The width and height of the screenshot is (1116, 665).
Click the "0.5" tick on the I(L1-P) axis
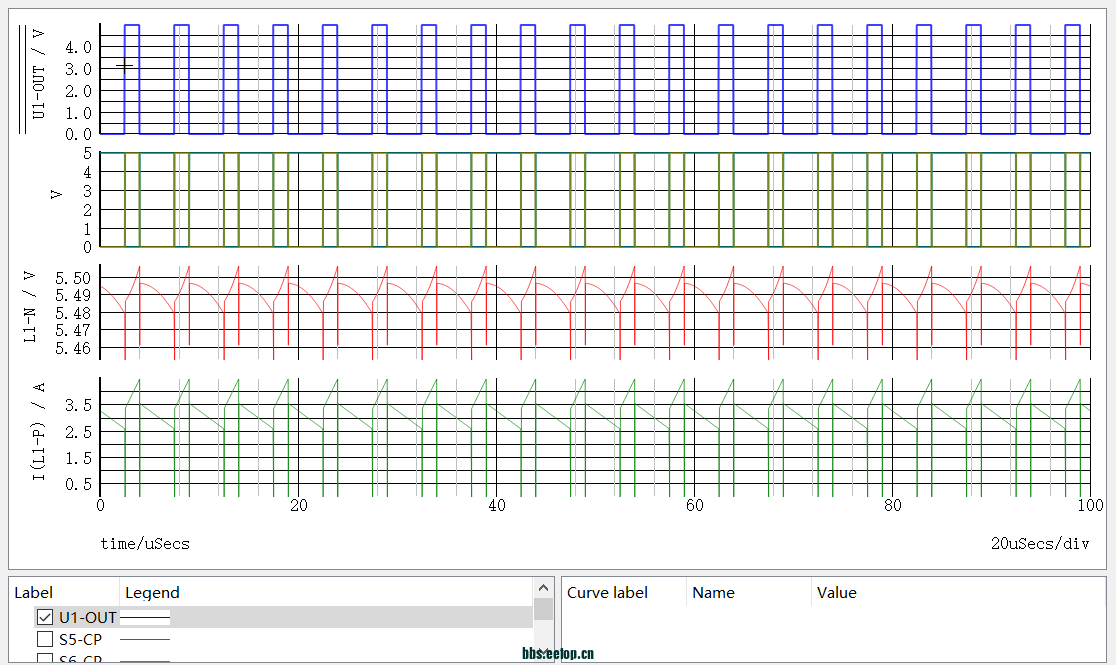pos(78,484)
